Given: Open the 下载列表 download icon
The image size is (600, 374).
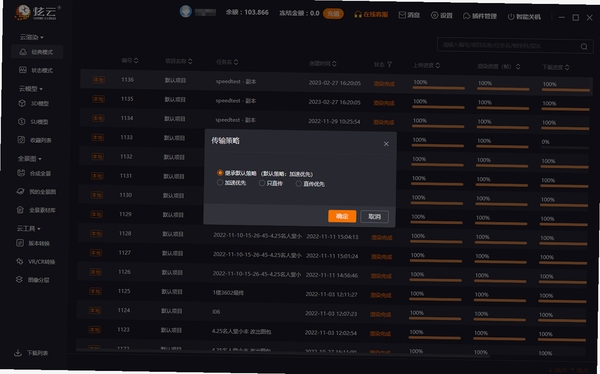Looking at the screenshot, I should click(x=18, y=353).
